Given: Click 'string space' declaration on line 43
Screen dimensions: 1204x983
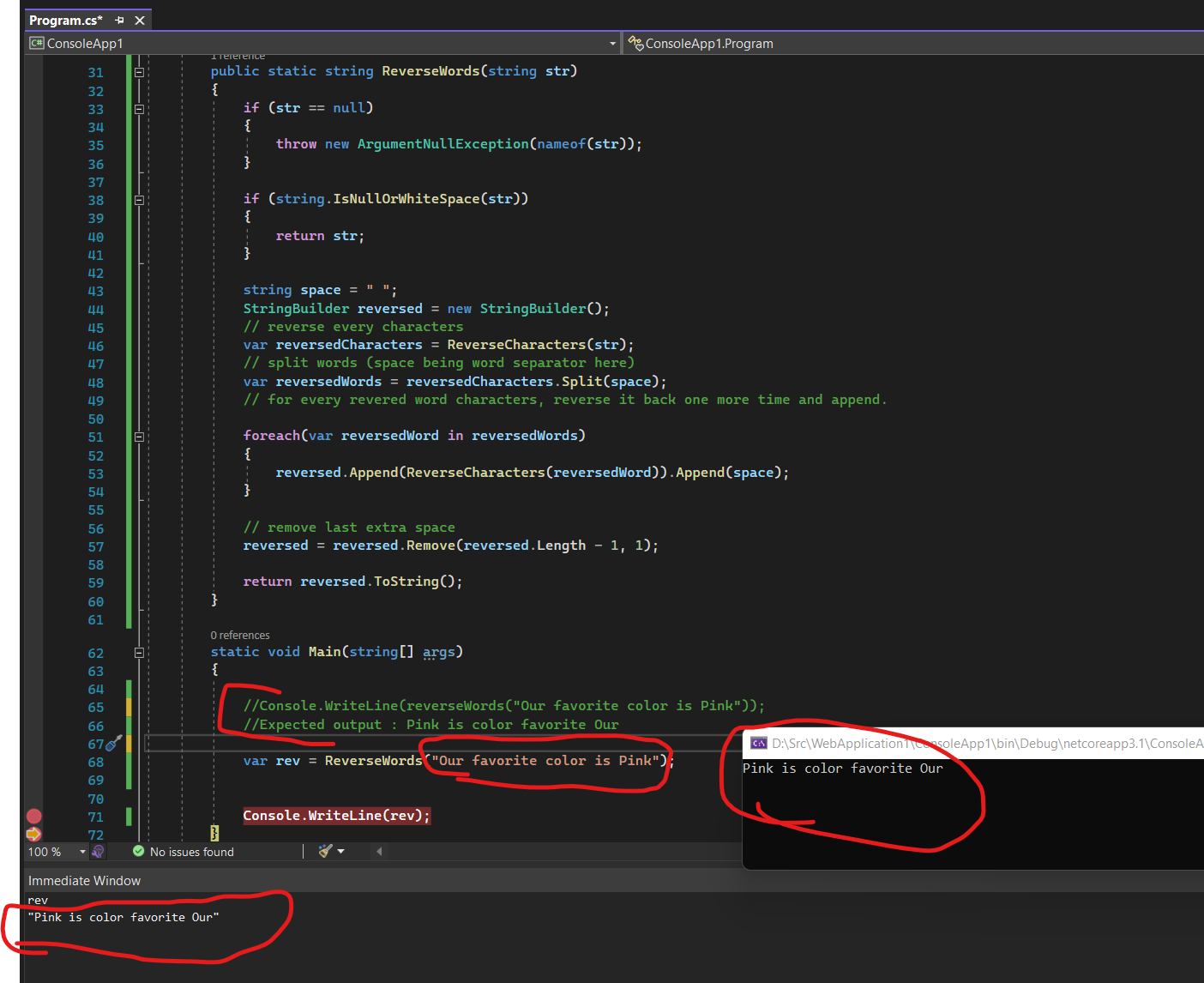Looking at the screenshot, I should click(x=292, y=291).
